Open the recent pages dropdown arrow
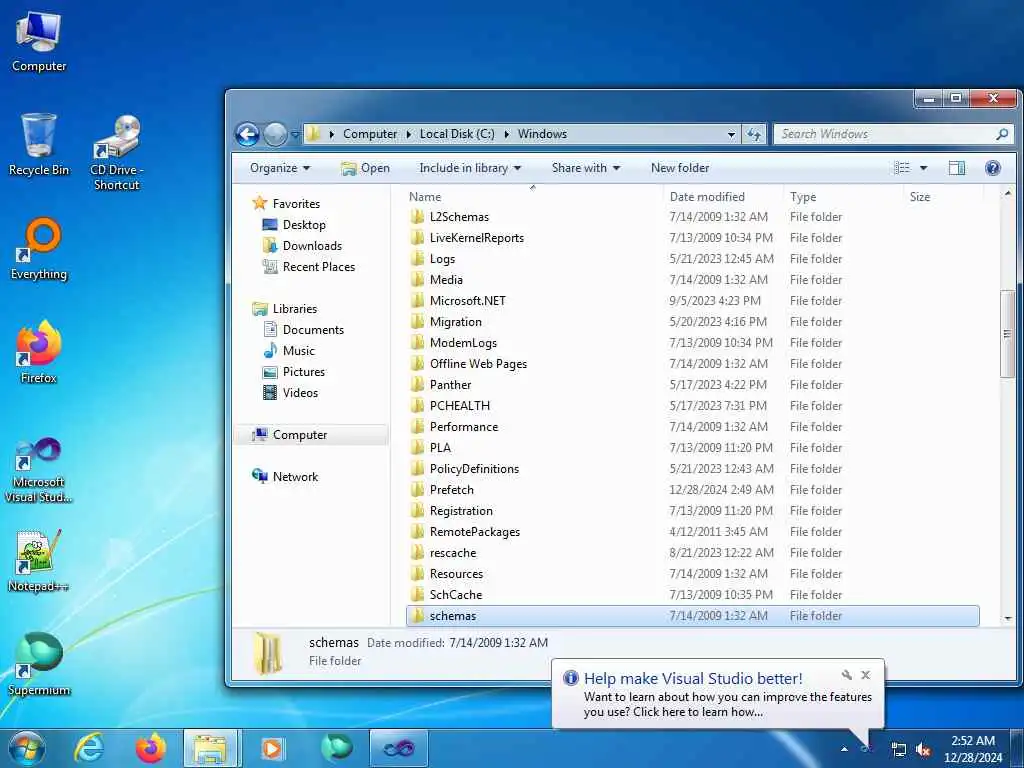Image resolution: width=1024 pixels, height=768 pixels. pos(295,135)
